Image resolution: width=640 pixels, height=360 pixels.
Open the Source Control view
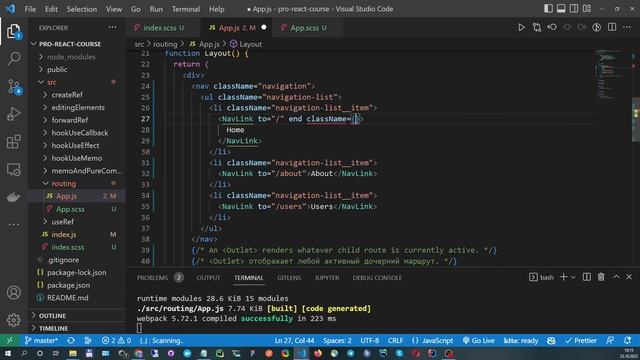pyautogui.click(x=13, y=86)
